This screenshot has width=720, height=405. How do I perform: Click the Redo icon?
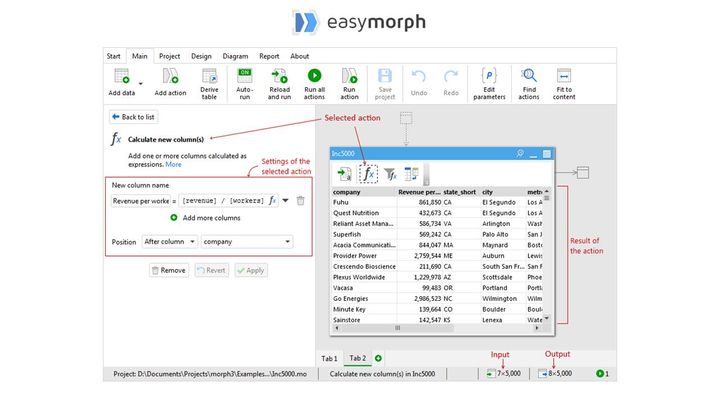tap(451, 76)
